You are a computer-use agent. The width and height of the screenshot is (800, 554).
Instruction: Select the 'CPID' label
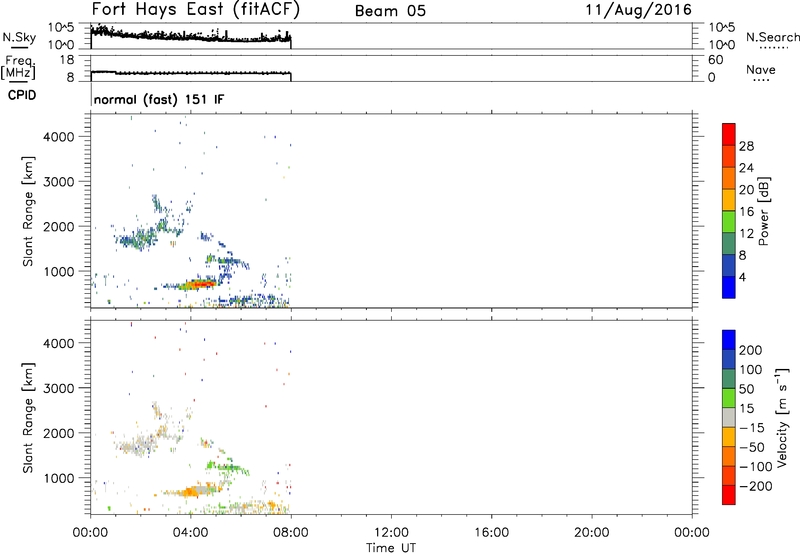pyautogui.click(x=22, y=95)
